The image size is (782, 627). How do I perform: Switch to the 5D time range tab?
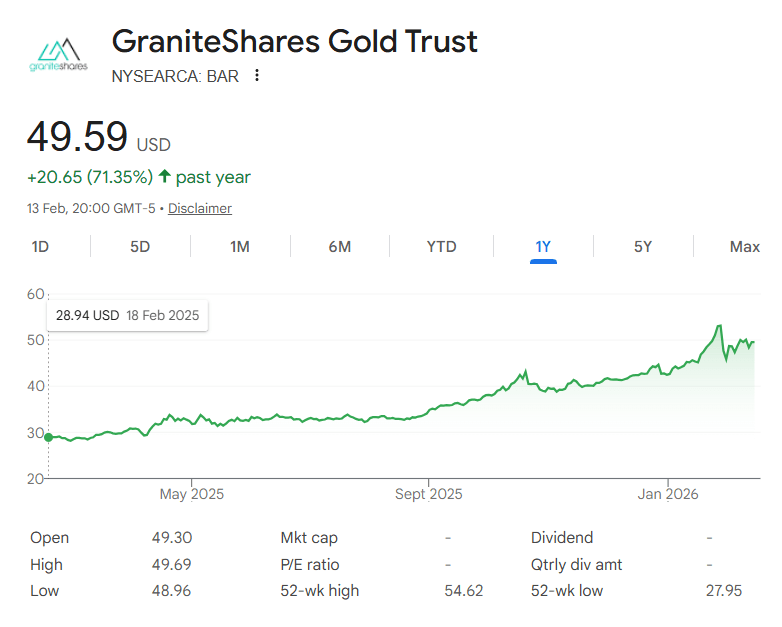coord(140,247)
